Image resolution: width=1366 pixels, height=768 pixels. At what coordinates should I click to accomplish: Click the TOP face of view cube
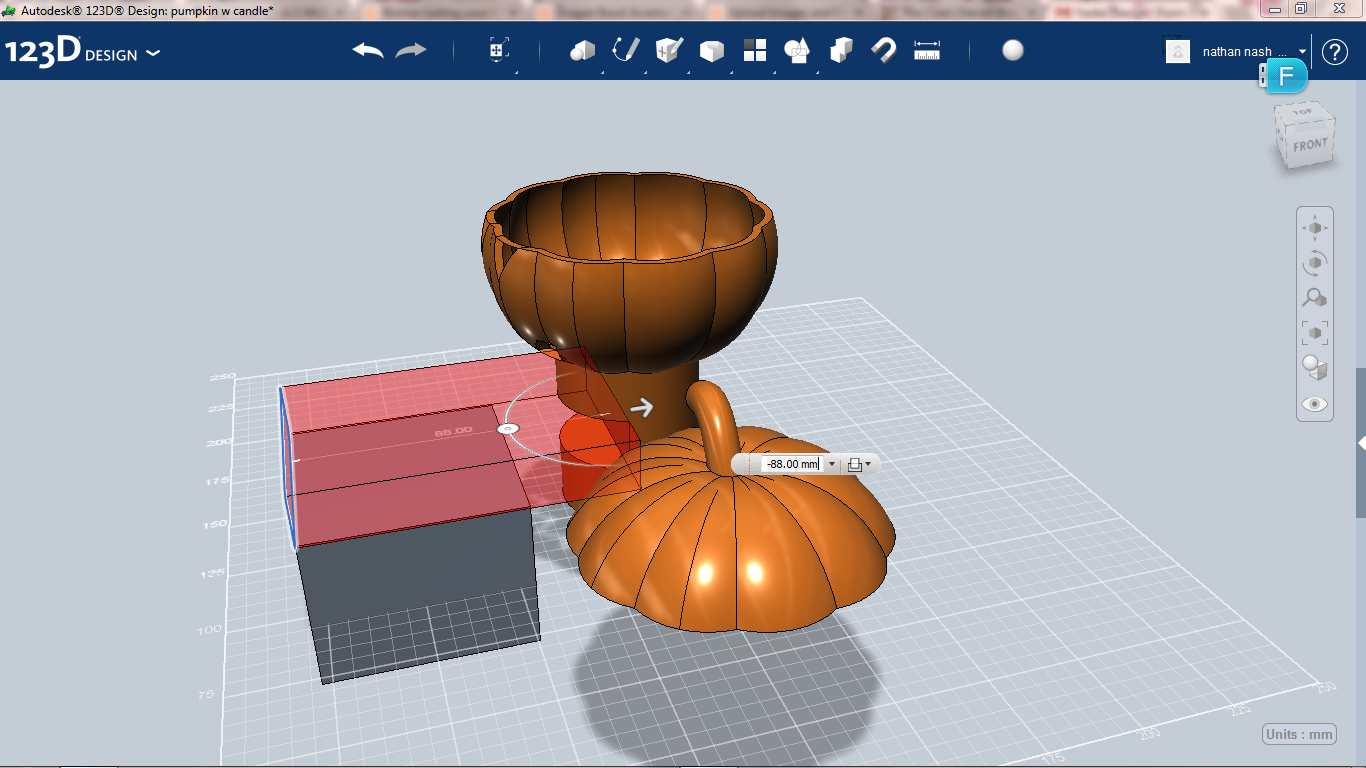1303,112
